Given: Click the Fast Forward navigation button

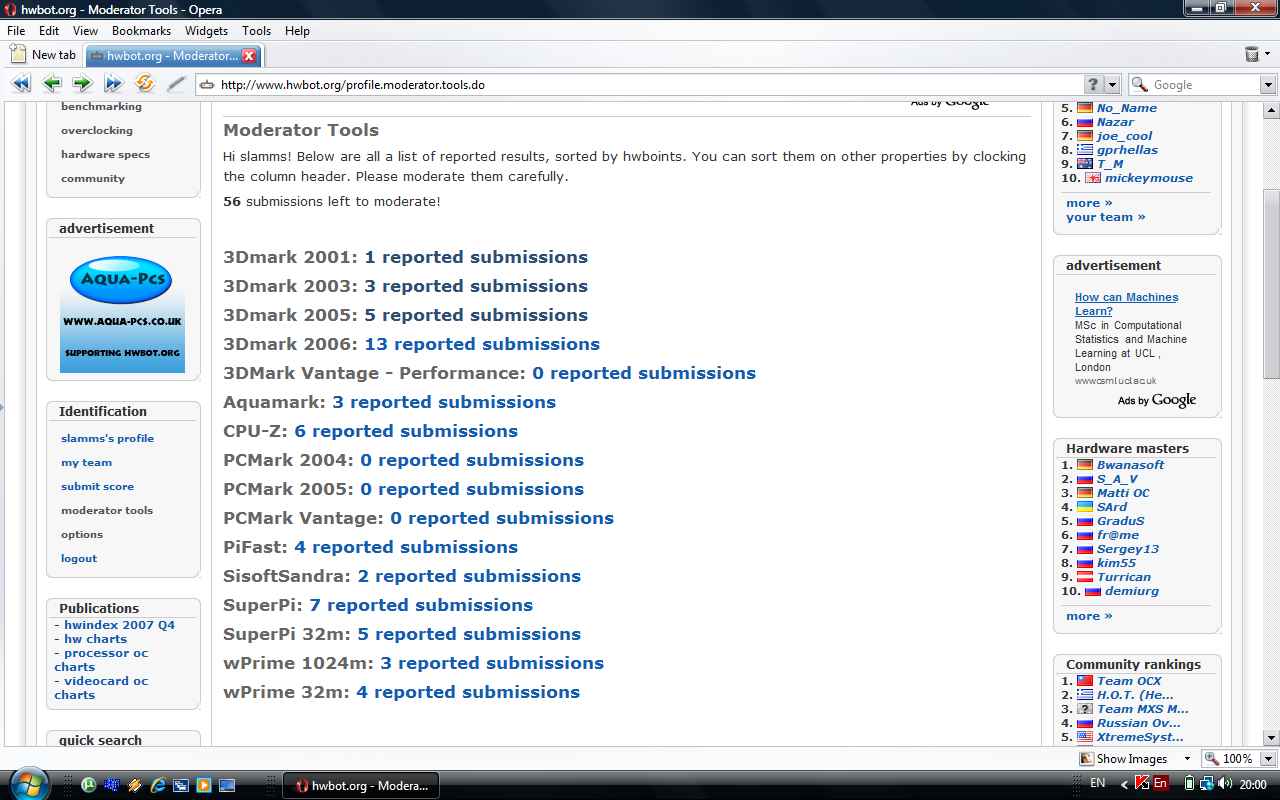Looking at the screenshot, I should [113, 84].
